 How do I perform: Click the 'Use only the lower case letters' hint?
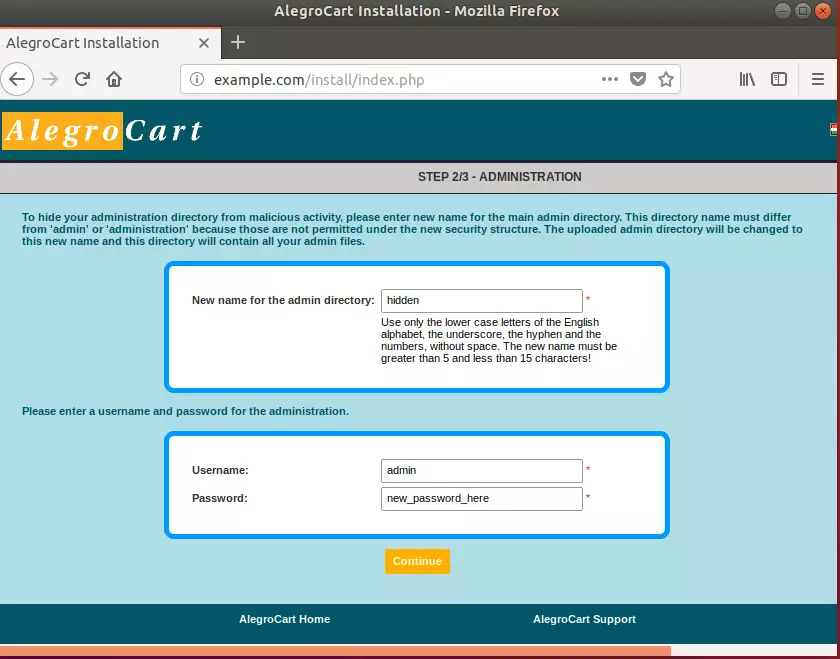499,340
